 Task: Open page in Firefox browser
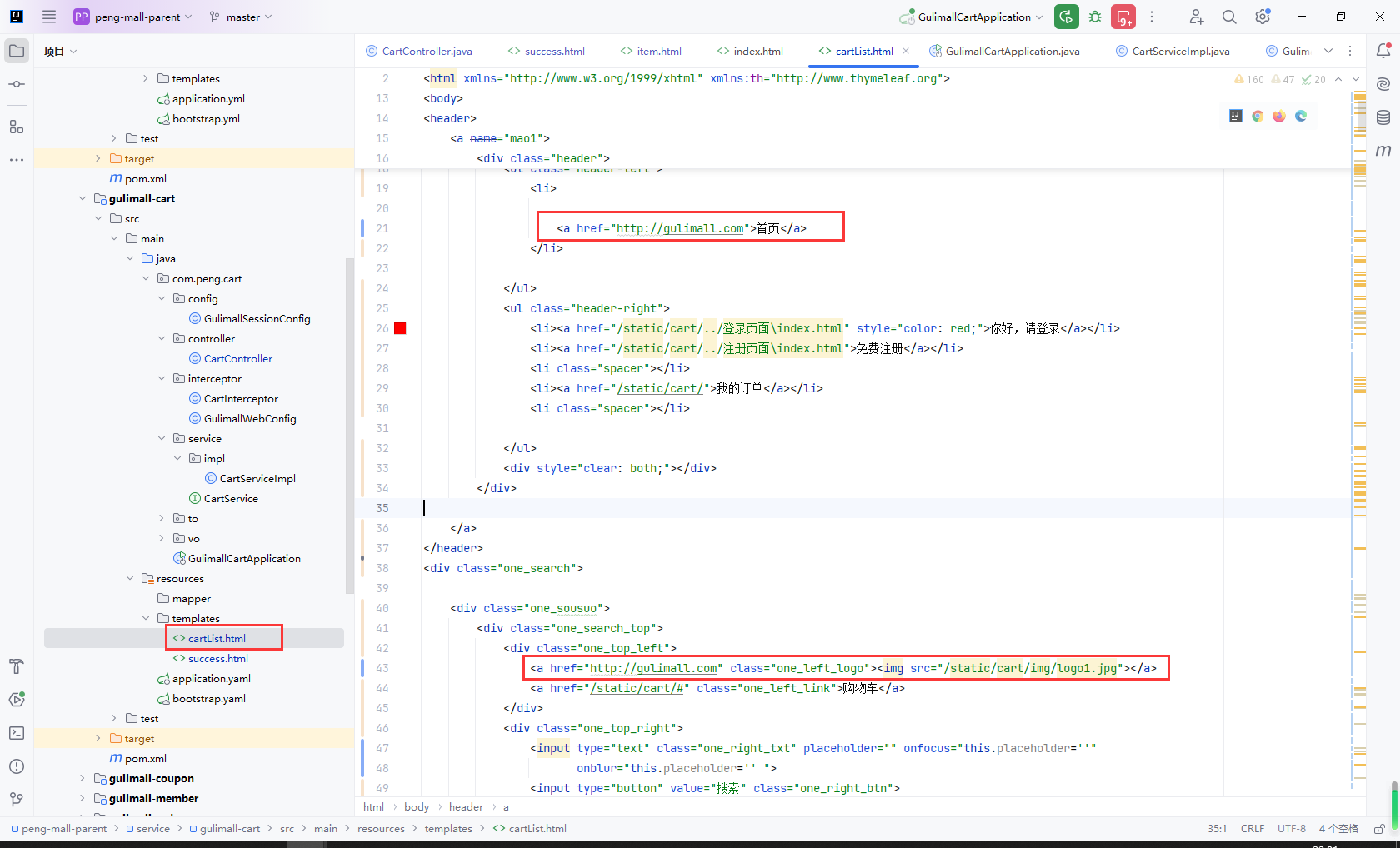[1279, 116]
